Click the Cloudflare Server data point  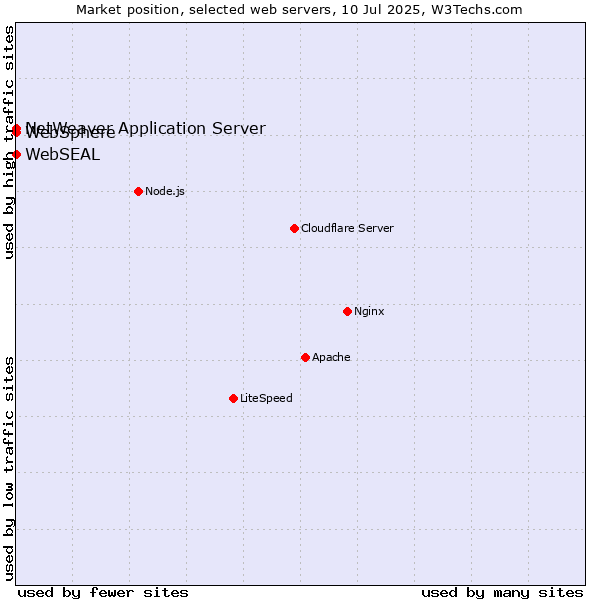(x=294, y=228)
